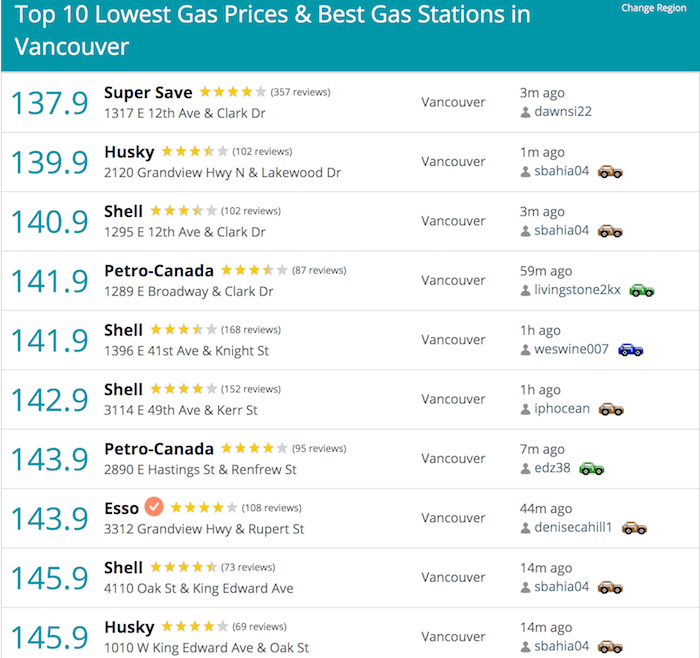Select the address 1010 W King Edward Ave & Oak St
700x658 pixels.
[206, 647]
